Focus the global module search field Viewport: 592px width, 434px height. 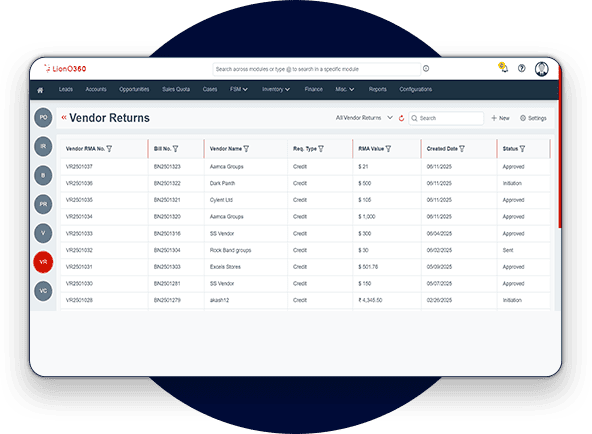316,69
